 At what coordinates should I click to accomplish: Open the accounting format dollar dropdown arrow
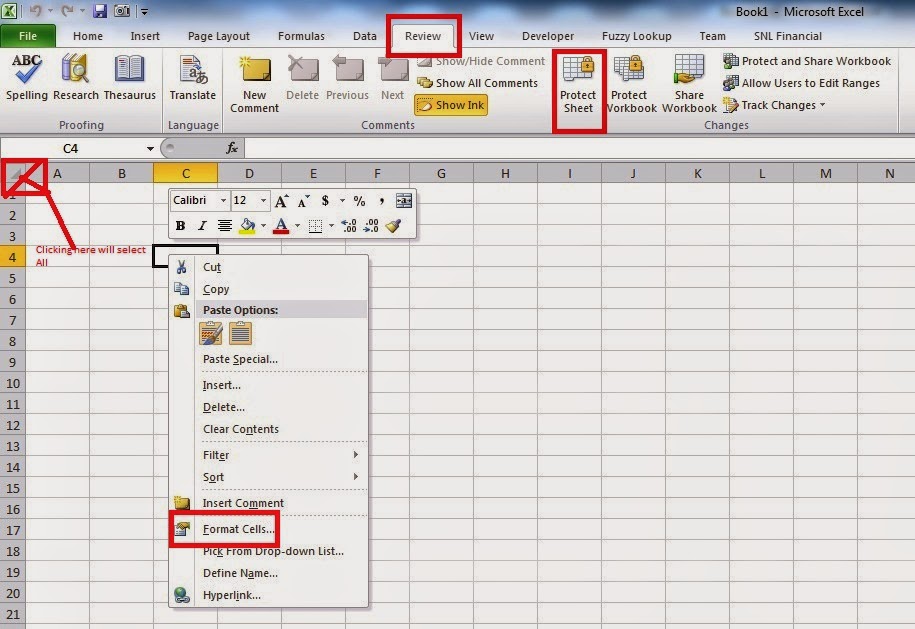click(342, 201)
